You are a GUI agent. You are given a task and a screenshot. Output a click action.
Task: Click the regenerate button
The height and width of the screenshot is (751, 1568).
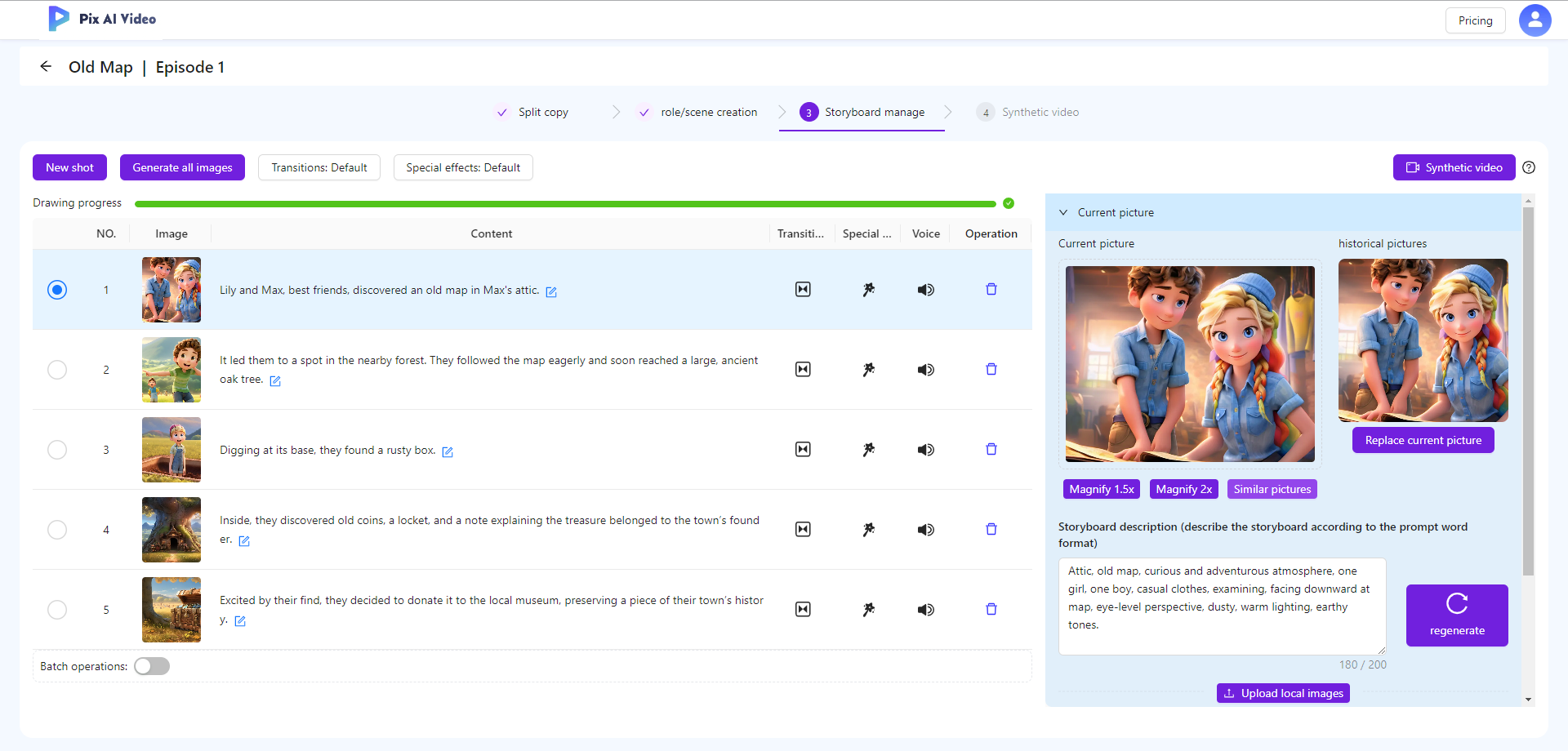[1457, 615]
